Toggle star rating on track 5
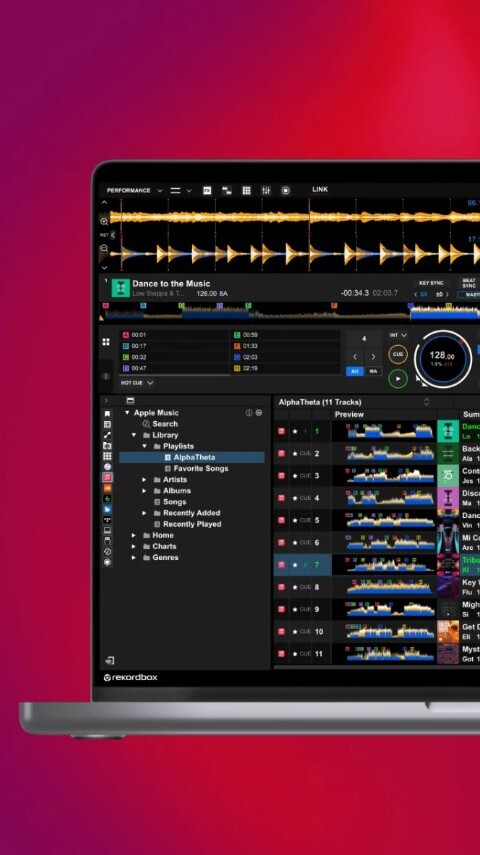The image size is (480, 855). (295, 520)
